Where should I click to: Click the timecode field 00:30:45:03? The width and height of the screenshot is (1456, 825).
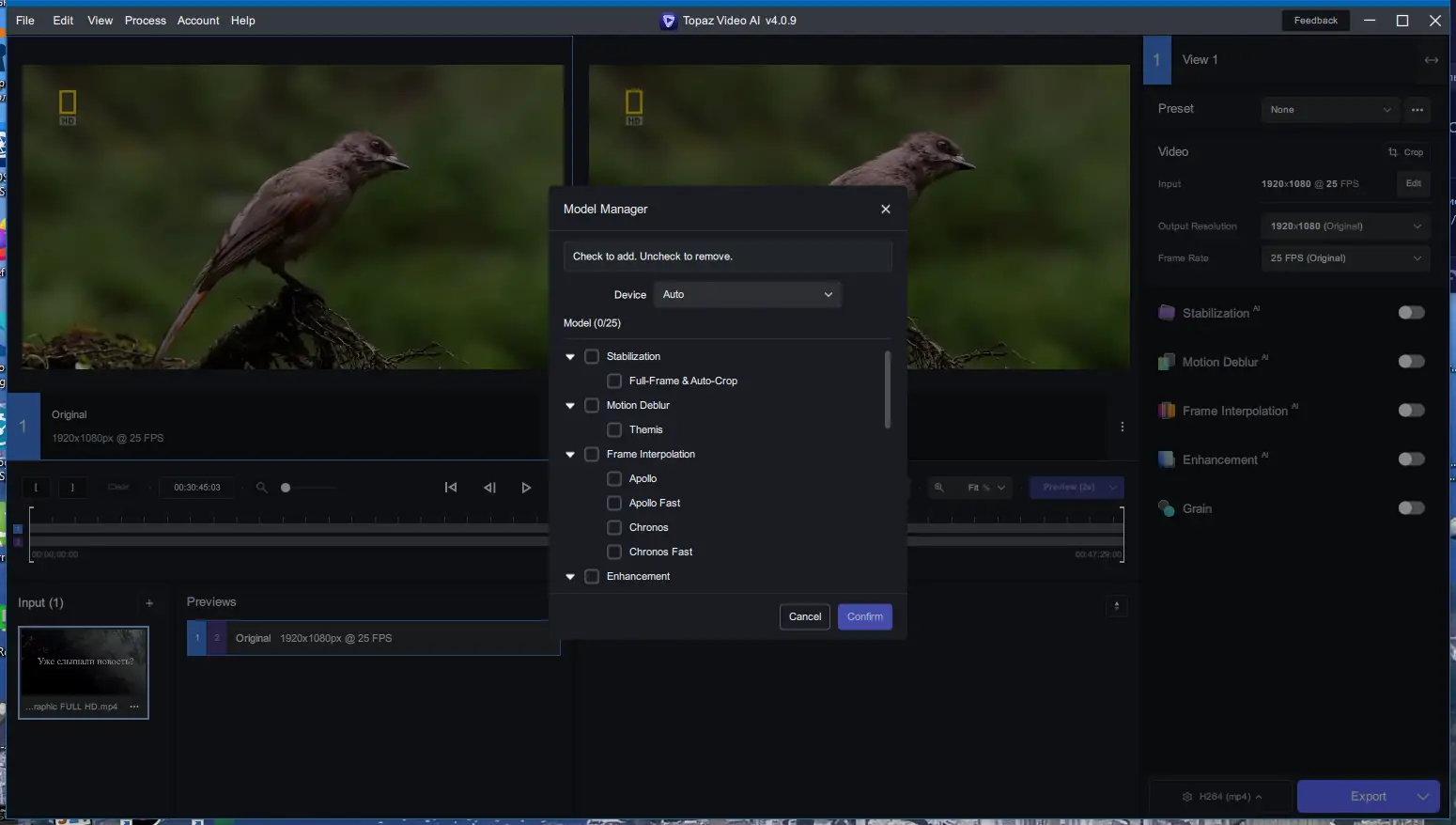tap(197, 488)
